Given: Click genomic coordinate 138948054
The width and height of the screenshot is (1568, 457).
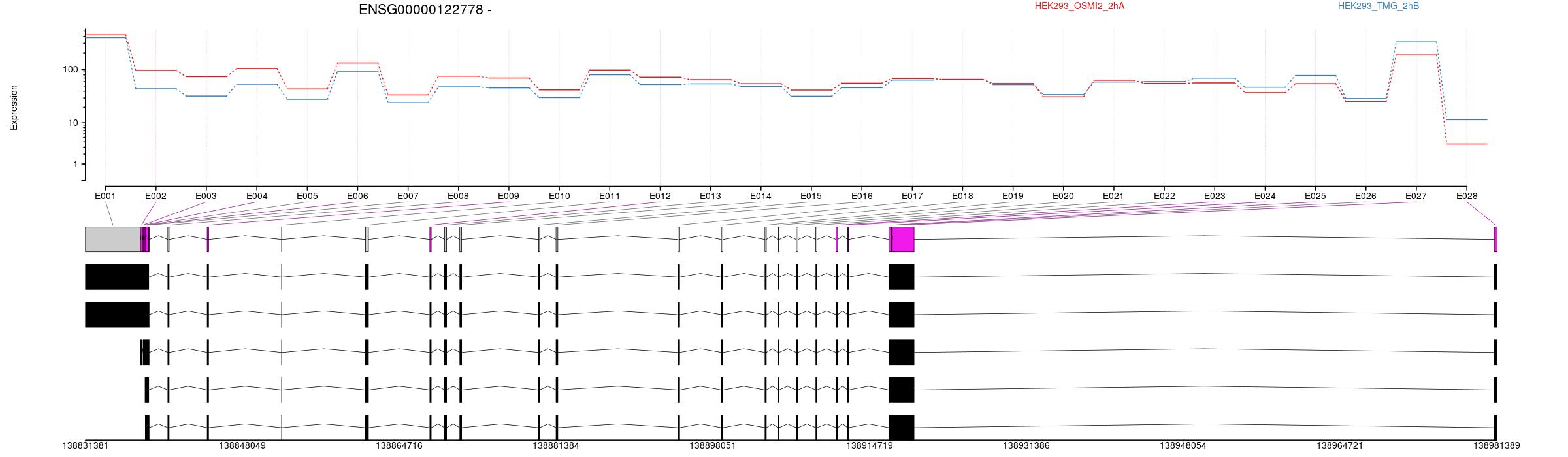Looking at the screenshot, I should 1183,445.
